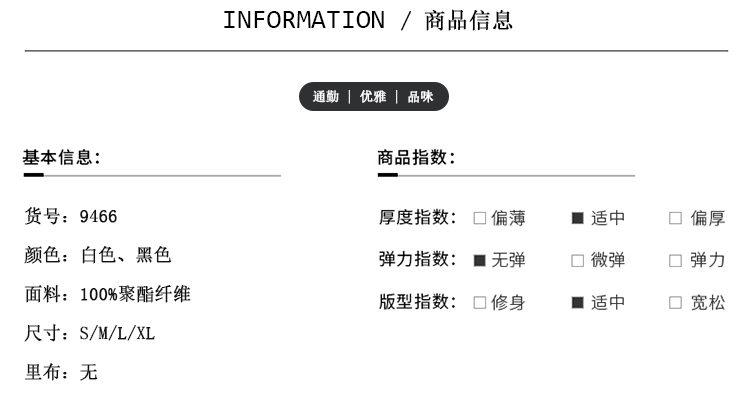The height and width of the screenshot is (419, 750).
Task: Click the 尺寸 S/M/L/XL line
Action: click(x=89, y=333)
